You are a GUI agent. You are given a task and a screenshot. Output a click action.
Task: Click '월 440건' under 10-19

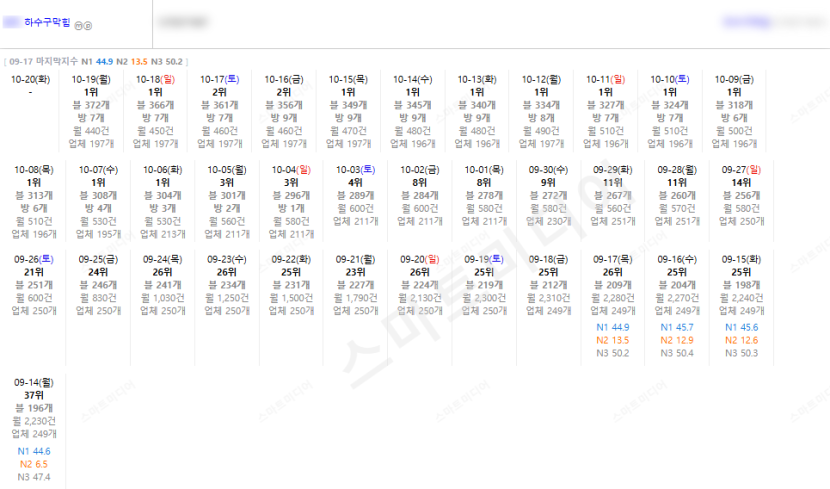pos(91,131)
